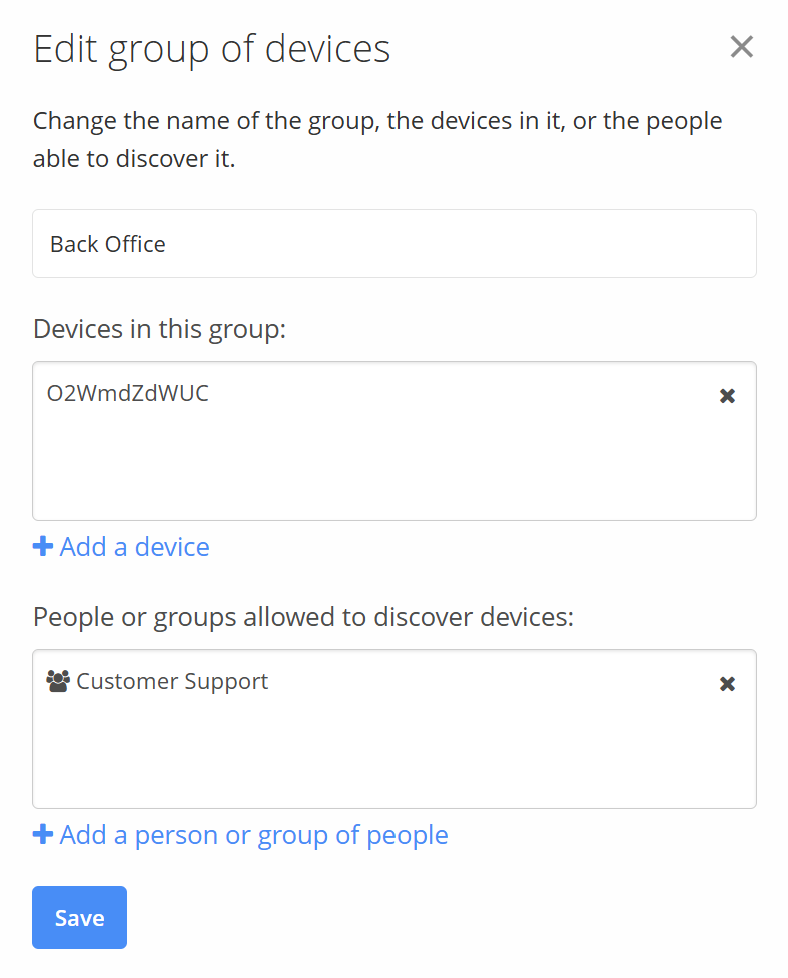Open Add a person or group of people

pyautogui.click(x=254, y=835)
